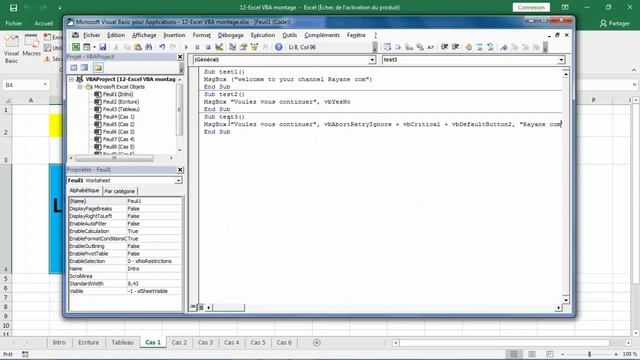Click the Complete Word icon

[430, 47]
